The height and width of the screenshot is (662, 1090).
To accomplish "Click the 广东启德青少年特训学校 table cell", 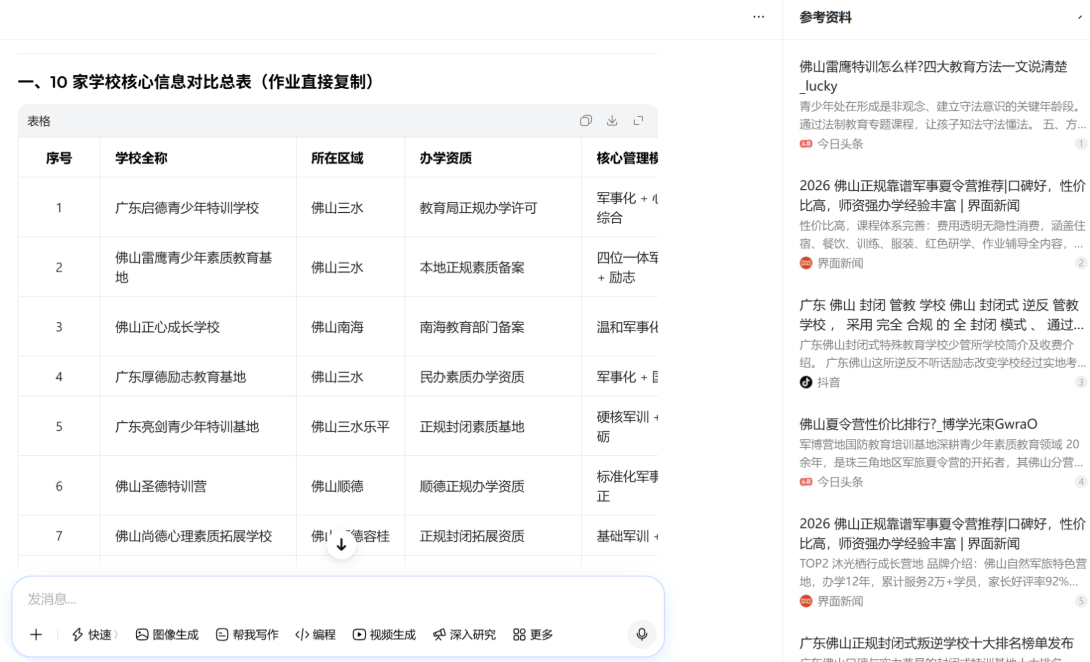I will [x=187, y=208].
